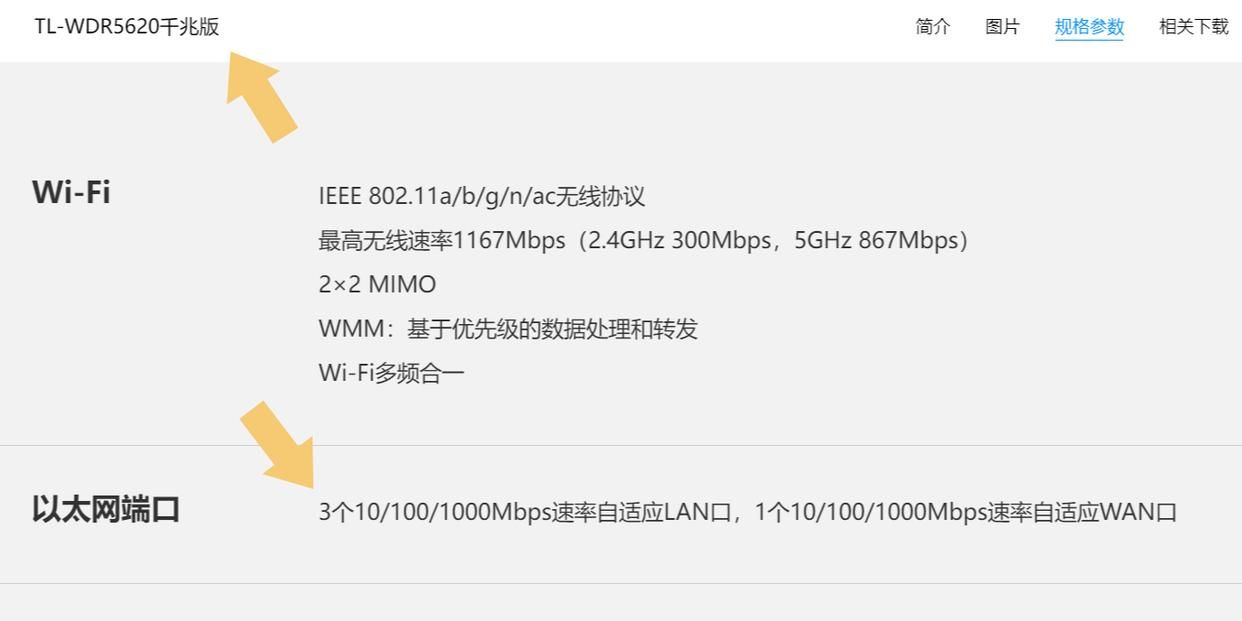Click the blue underline beneath 规格参数
The image size is (1242, 621).
point(1089,40)
